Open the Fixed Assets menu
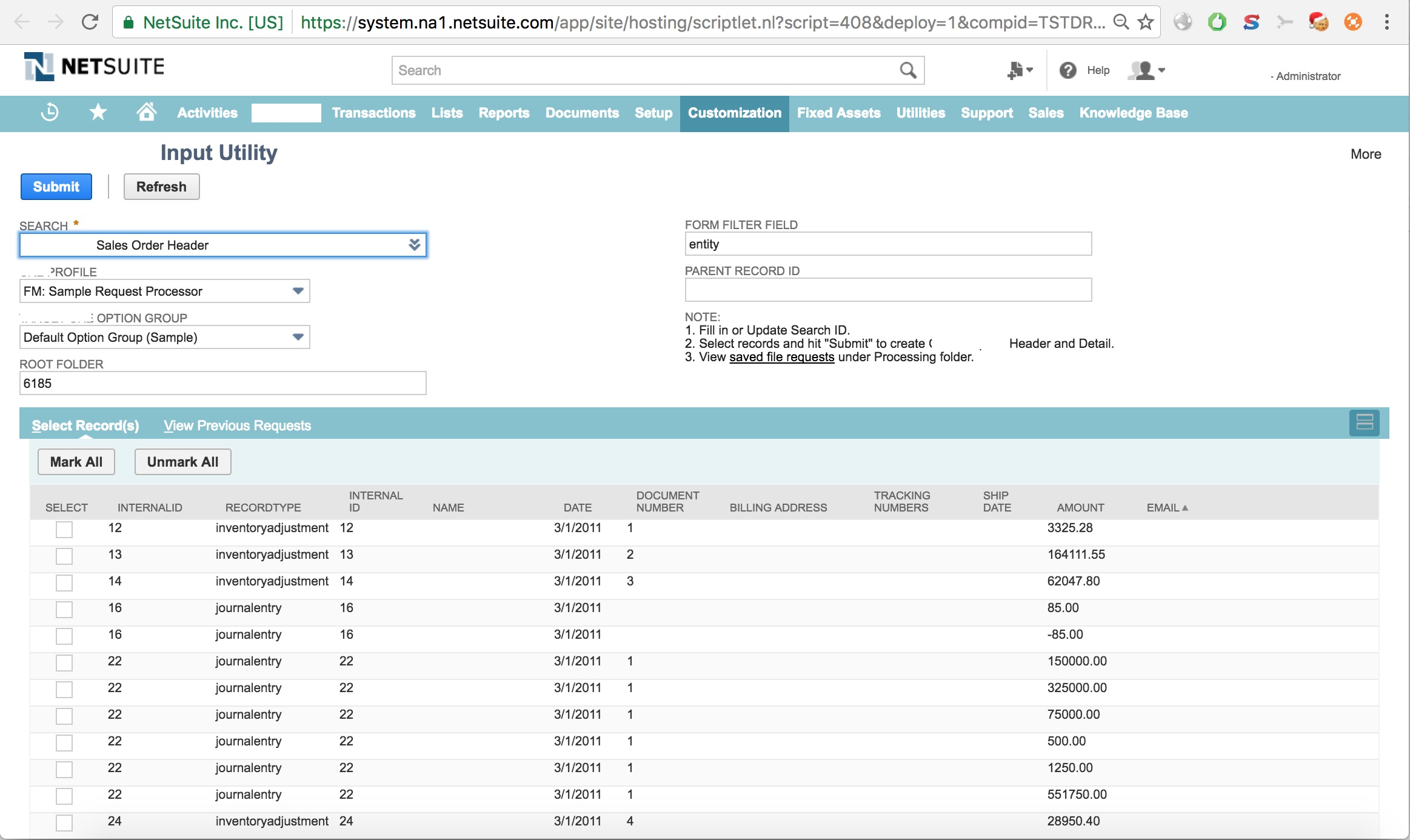Image resolution: width=1410 pixels, height=840 pixels. point(838,113)
